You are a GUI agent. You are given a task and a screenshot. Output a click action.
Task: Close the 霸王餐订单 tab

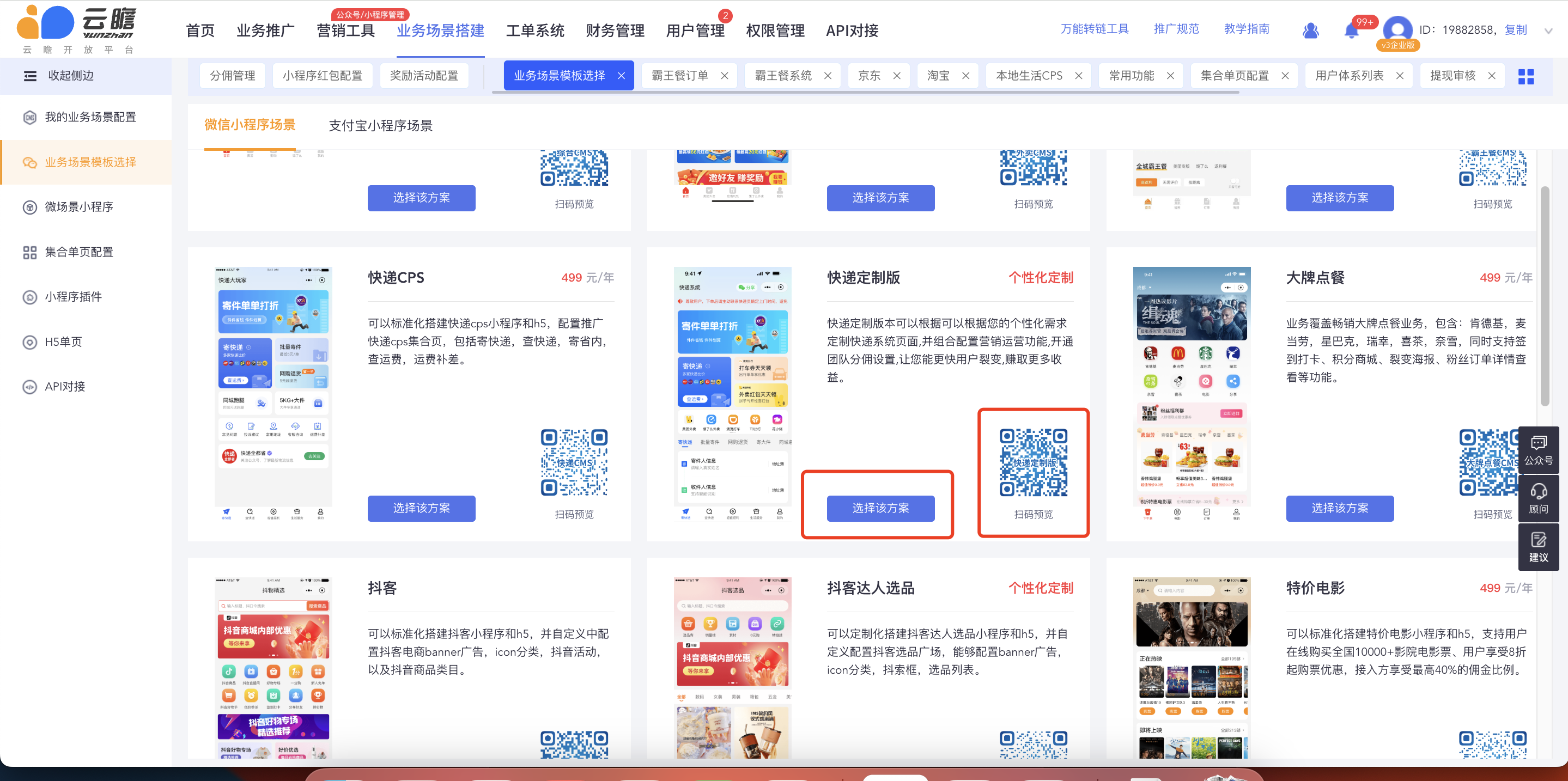(725, 76)
